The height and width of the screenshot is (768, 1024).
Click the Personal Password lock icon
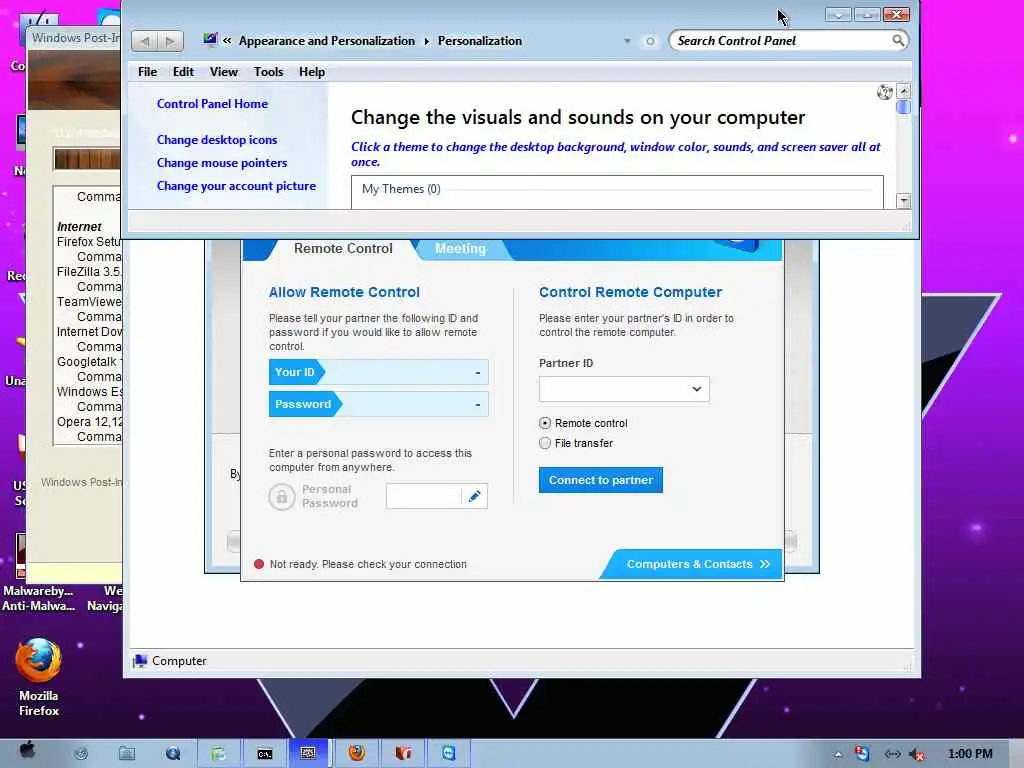pos(281,497)
